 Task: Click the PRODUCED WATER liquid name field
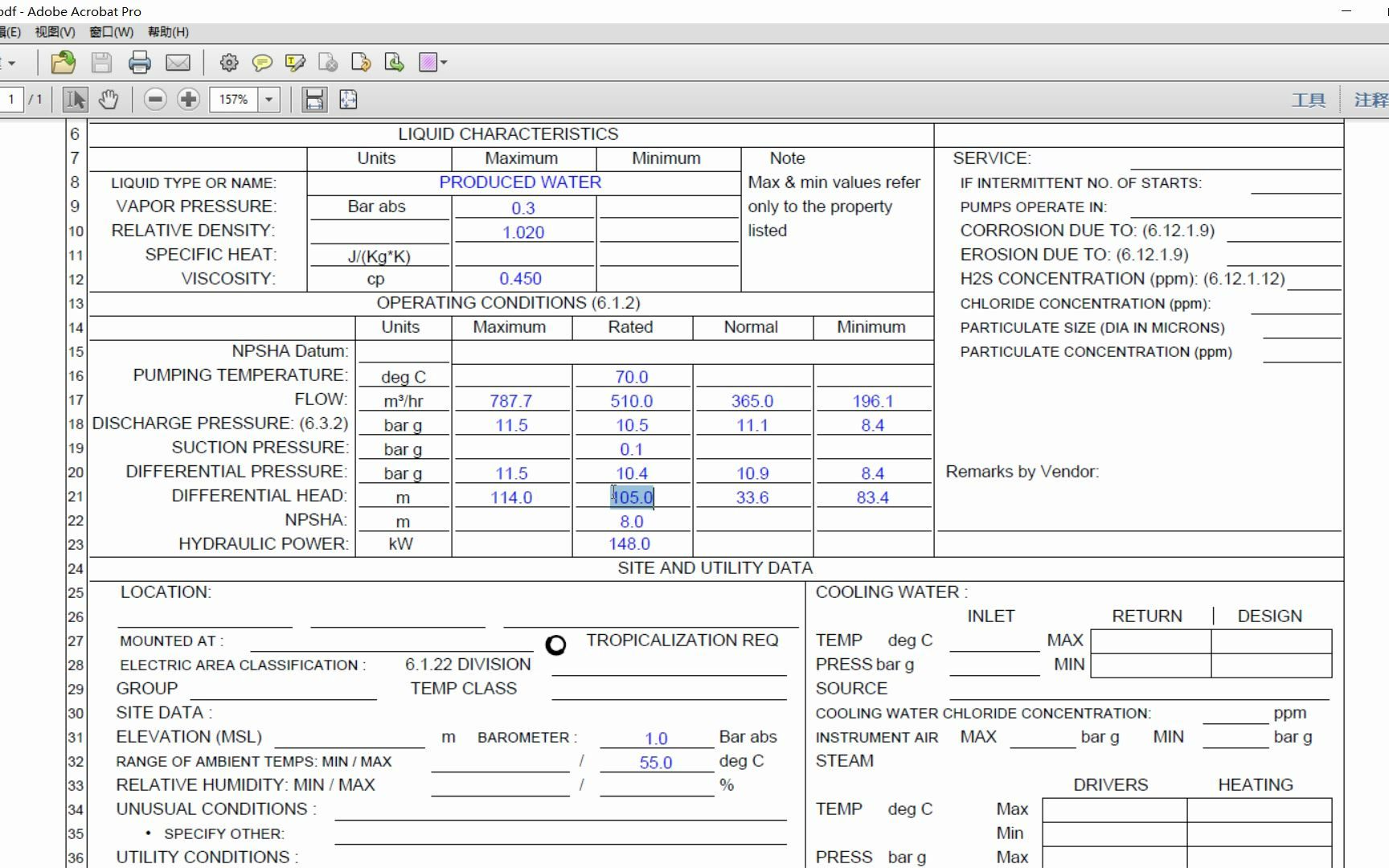(x=520, y=182)
